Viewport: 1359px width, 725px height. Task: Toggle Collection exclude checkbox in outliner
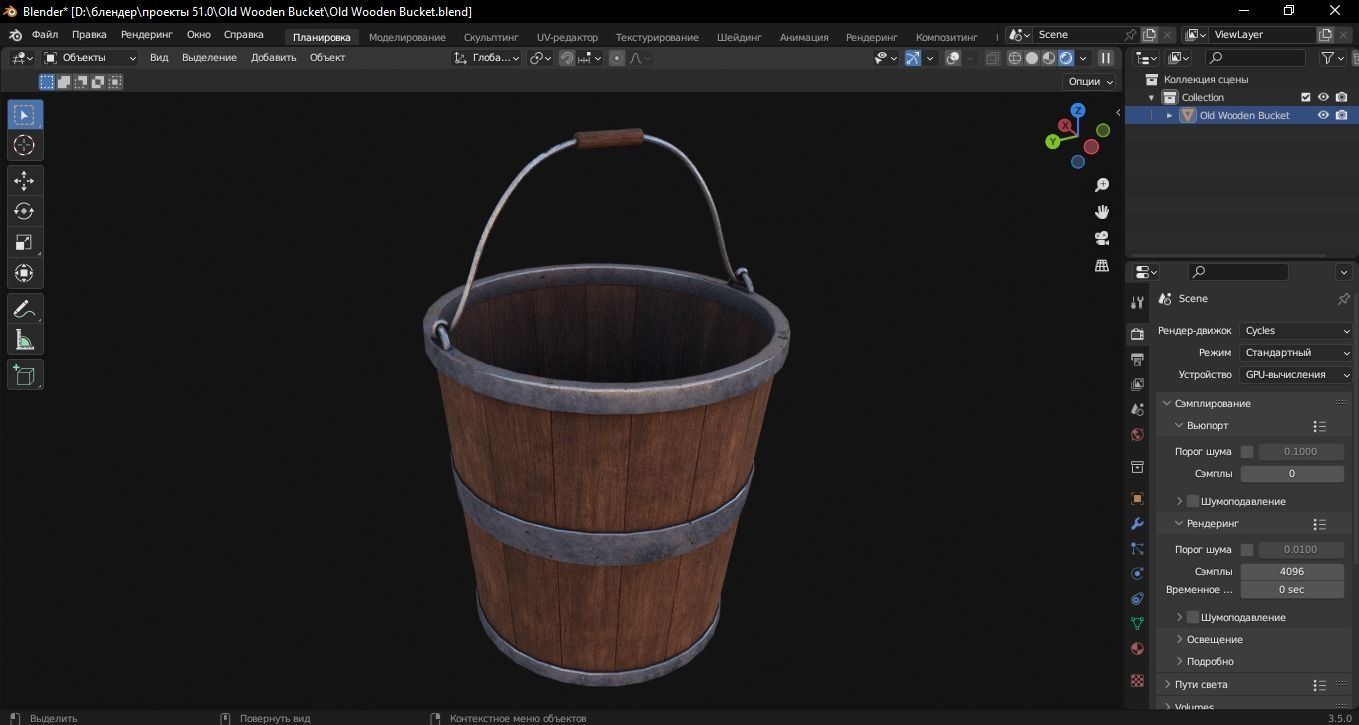(1305, 97)
